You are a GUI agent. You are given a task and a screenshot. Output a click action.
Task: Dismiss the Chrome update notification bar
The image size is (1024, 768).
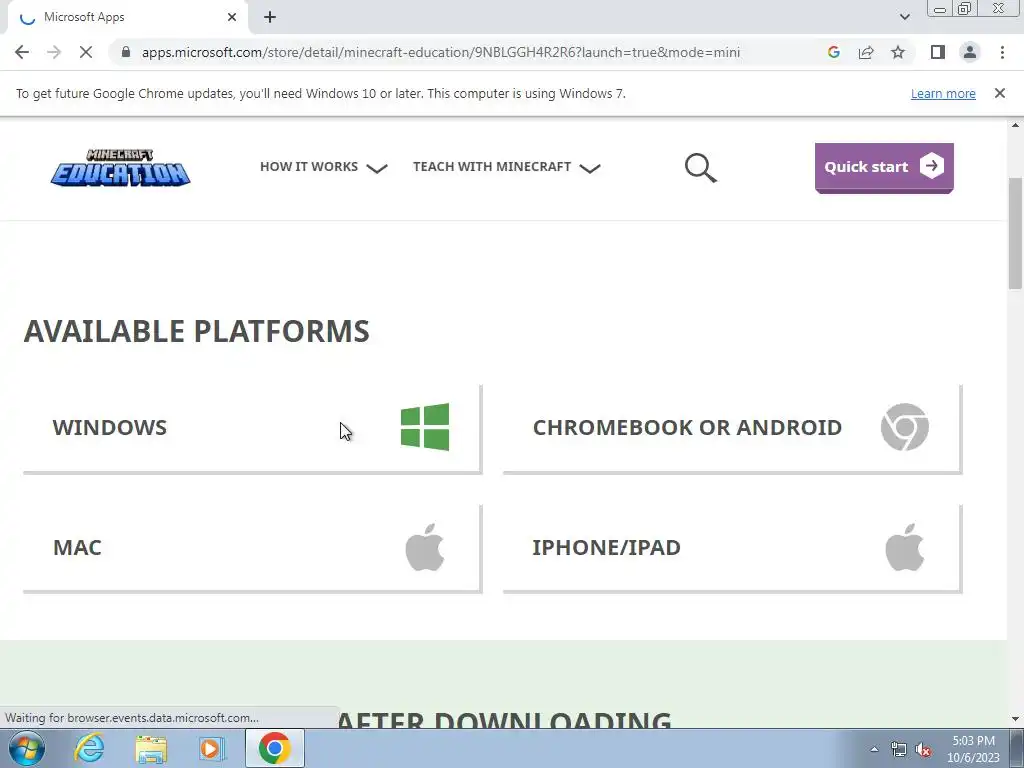pyautogui.click(x=999, y=93)
